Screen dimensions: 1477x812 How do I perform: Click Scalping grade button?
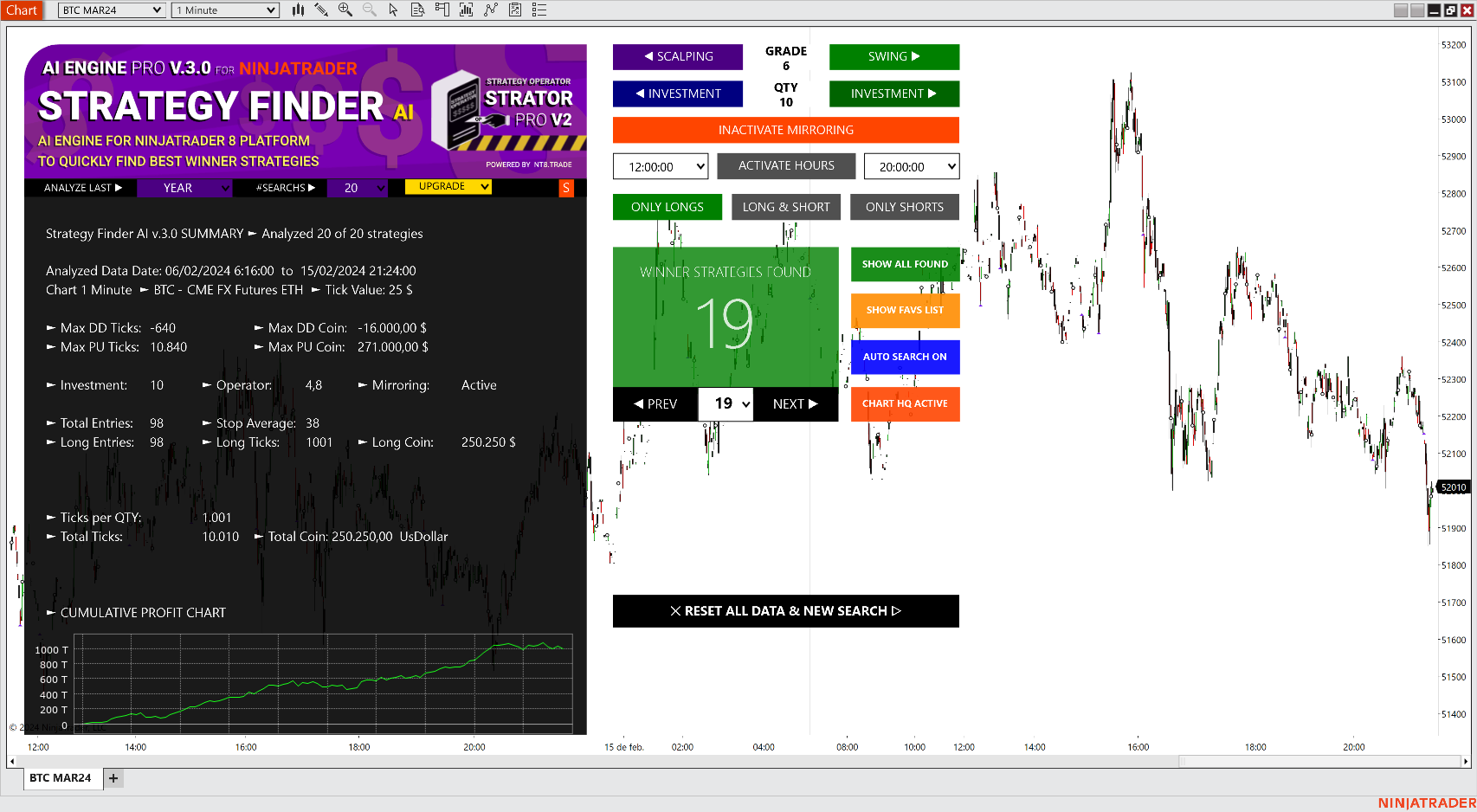(x=678, y=56)
